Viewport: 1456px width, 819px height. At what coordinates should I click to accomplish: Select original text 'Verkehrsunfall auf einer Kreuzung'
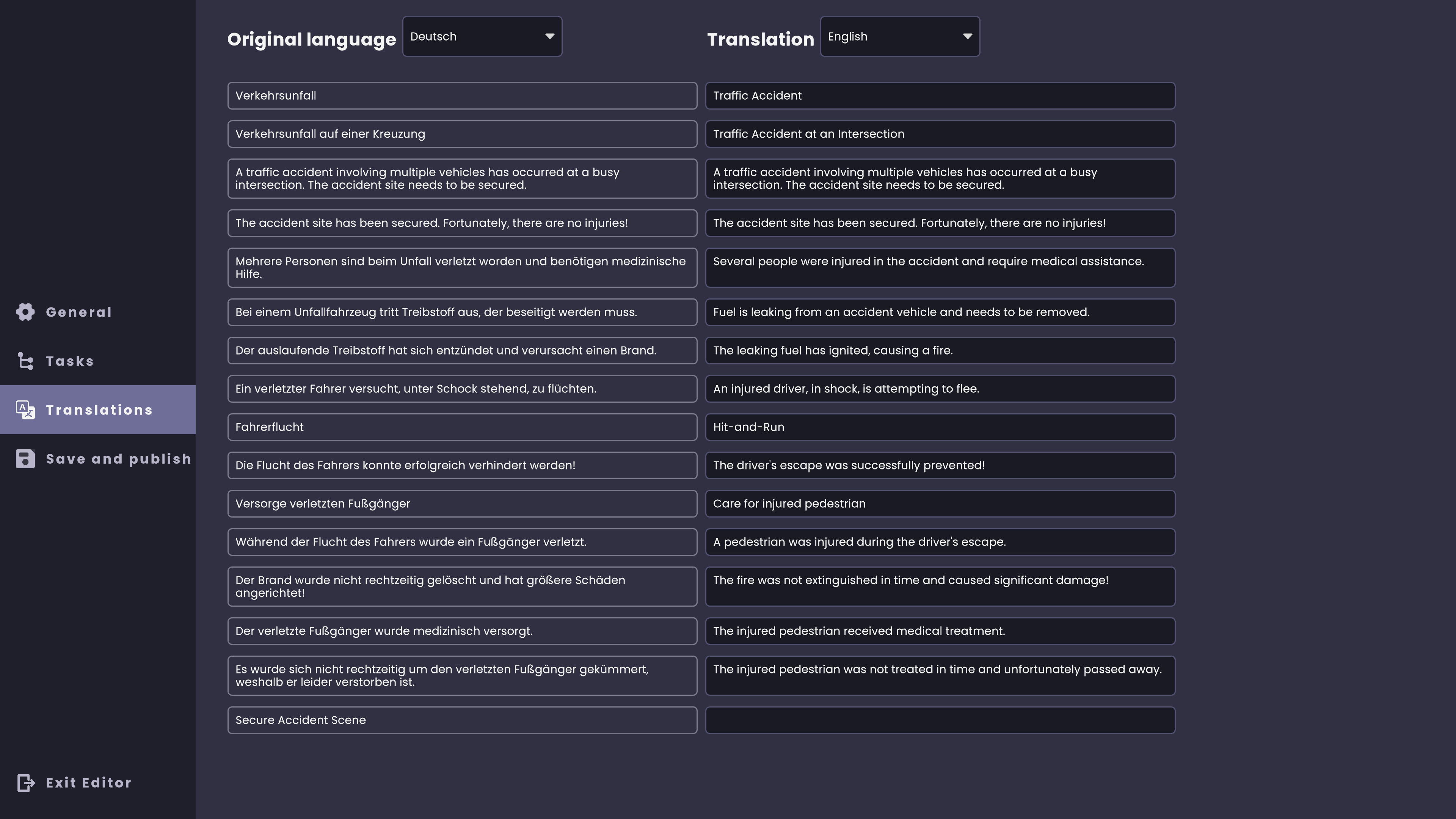point(462,134)
